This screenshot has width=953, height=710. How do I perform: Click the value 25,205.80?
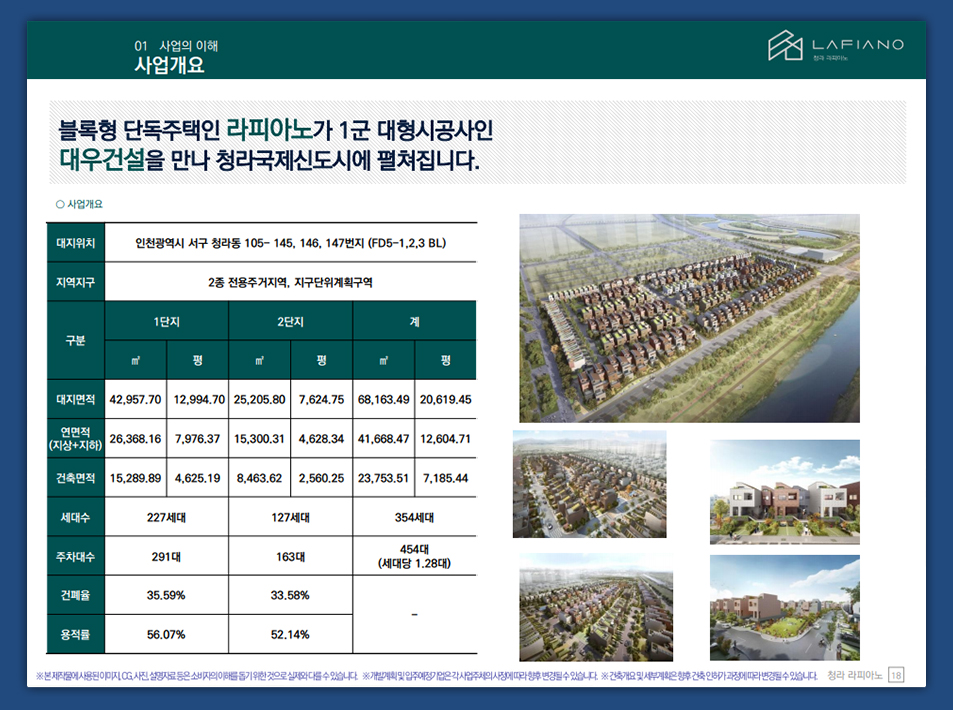260,399
